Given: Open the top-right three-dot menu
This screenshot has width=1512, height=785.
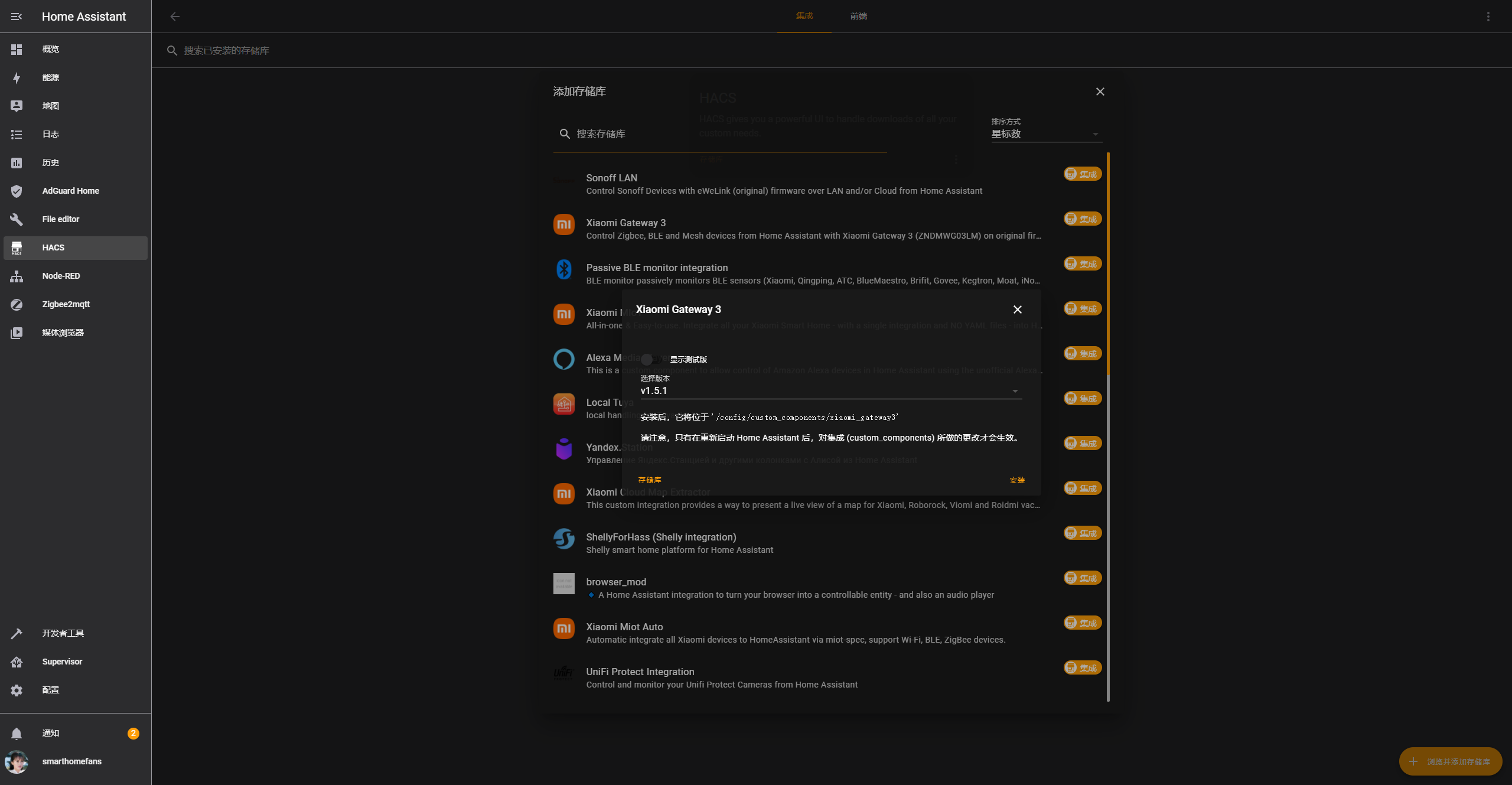Looking at the screenshot, I should [1488, 17].
